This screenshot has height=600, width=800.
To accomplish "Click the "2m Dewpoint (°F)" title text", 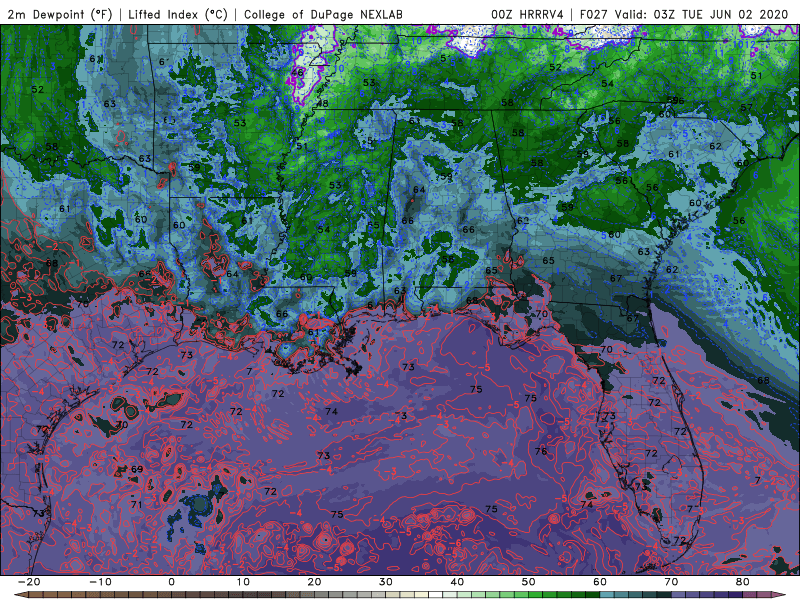I will point(59,14).
